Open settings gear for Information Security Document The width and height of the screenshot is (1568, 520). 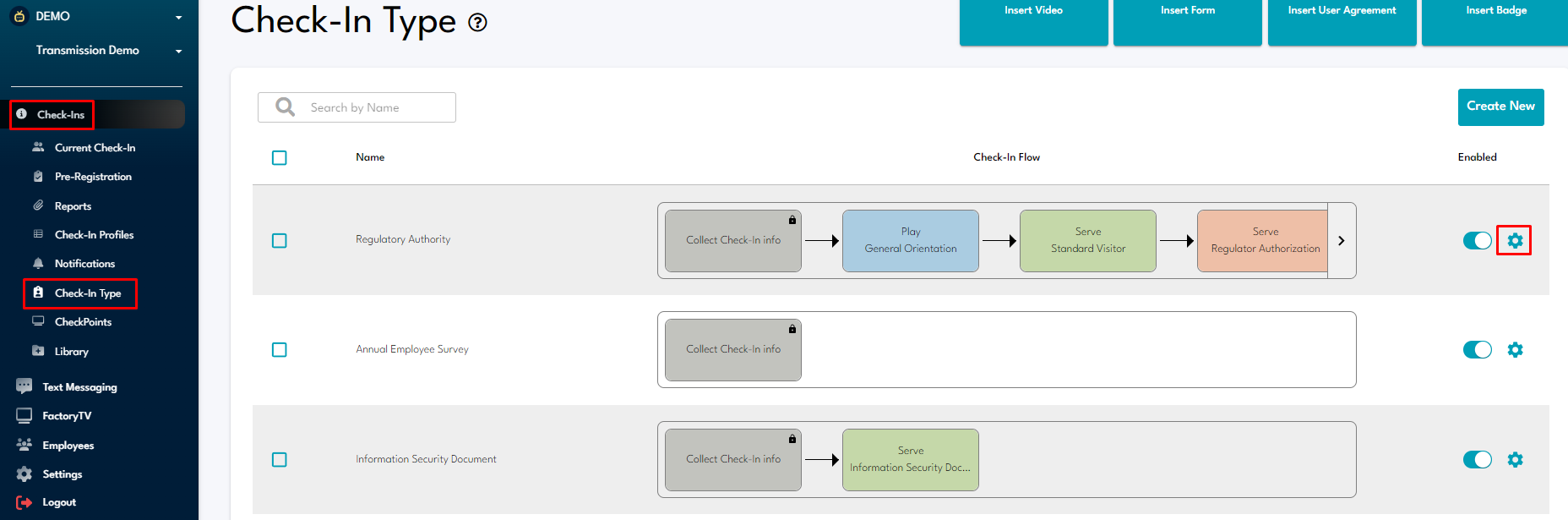coord(1515,459)
